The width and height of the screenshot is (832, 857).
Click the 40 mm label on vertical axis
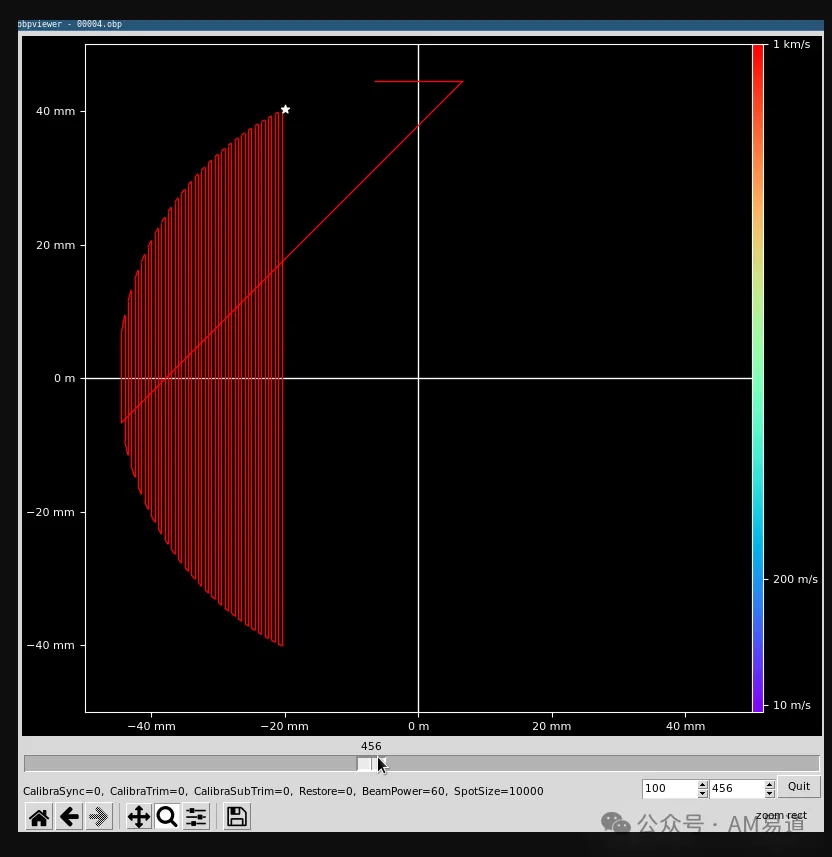coord(55,111)
